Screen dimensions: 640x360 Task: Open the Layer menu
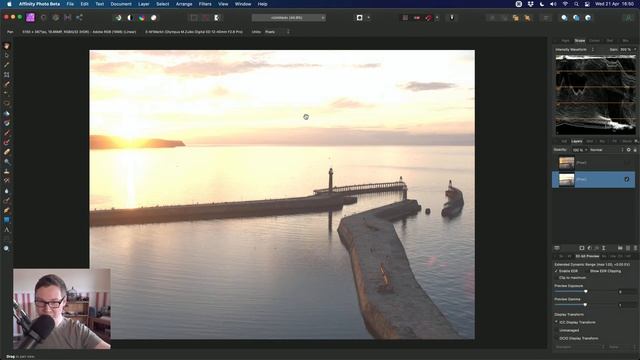[x=143, y=4]
